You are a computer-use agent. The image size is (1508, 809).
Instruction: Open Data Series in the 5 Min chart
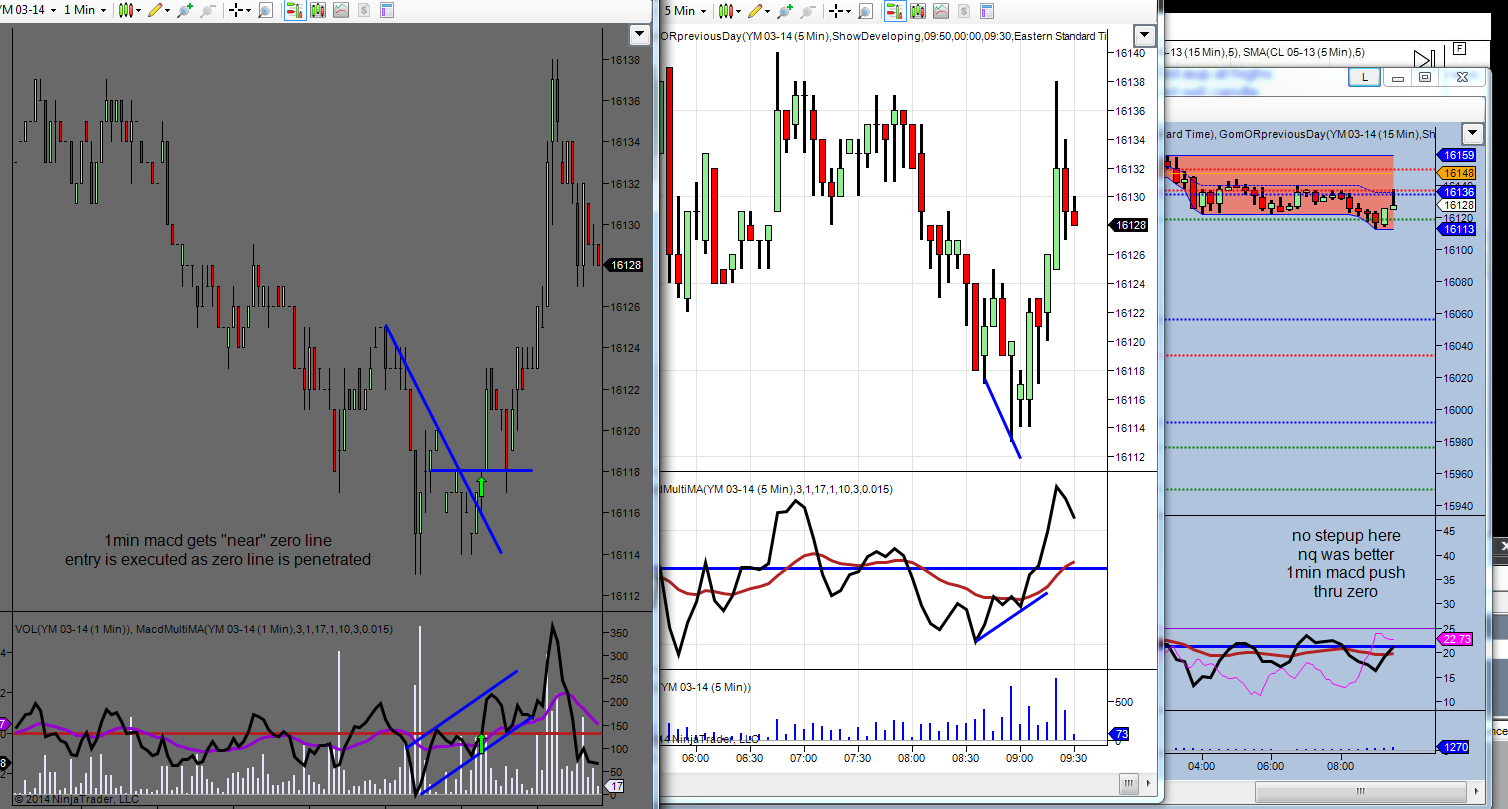click(918, 10)
